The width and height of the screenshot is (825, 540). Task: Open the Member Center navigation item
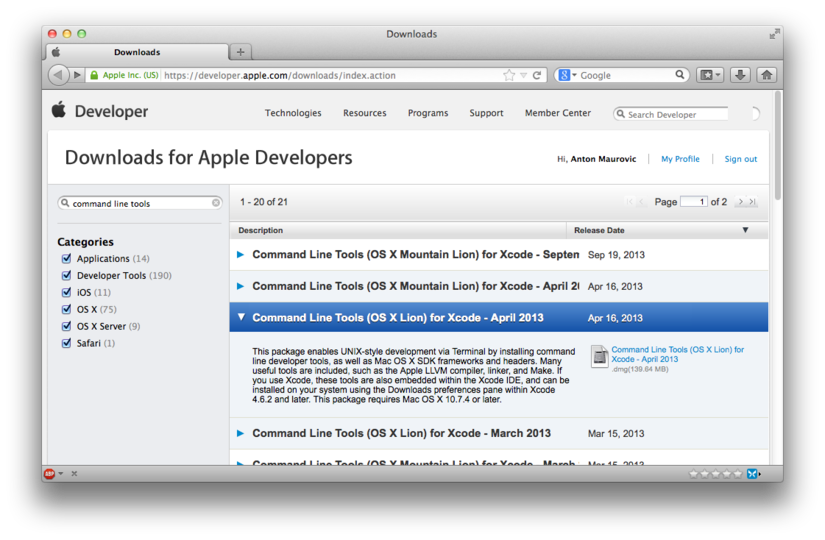pyautogui.click(x=557, y=113)
